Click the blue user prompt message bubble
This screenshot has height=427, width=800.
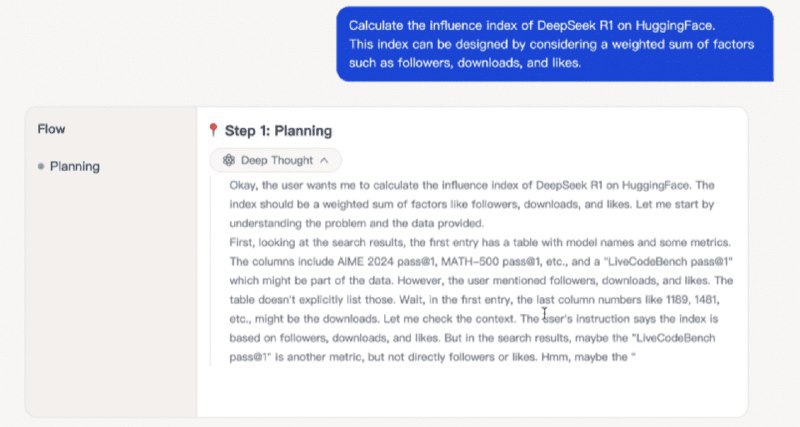[554, 44]
